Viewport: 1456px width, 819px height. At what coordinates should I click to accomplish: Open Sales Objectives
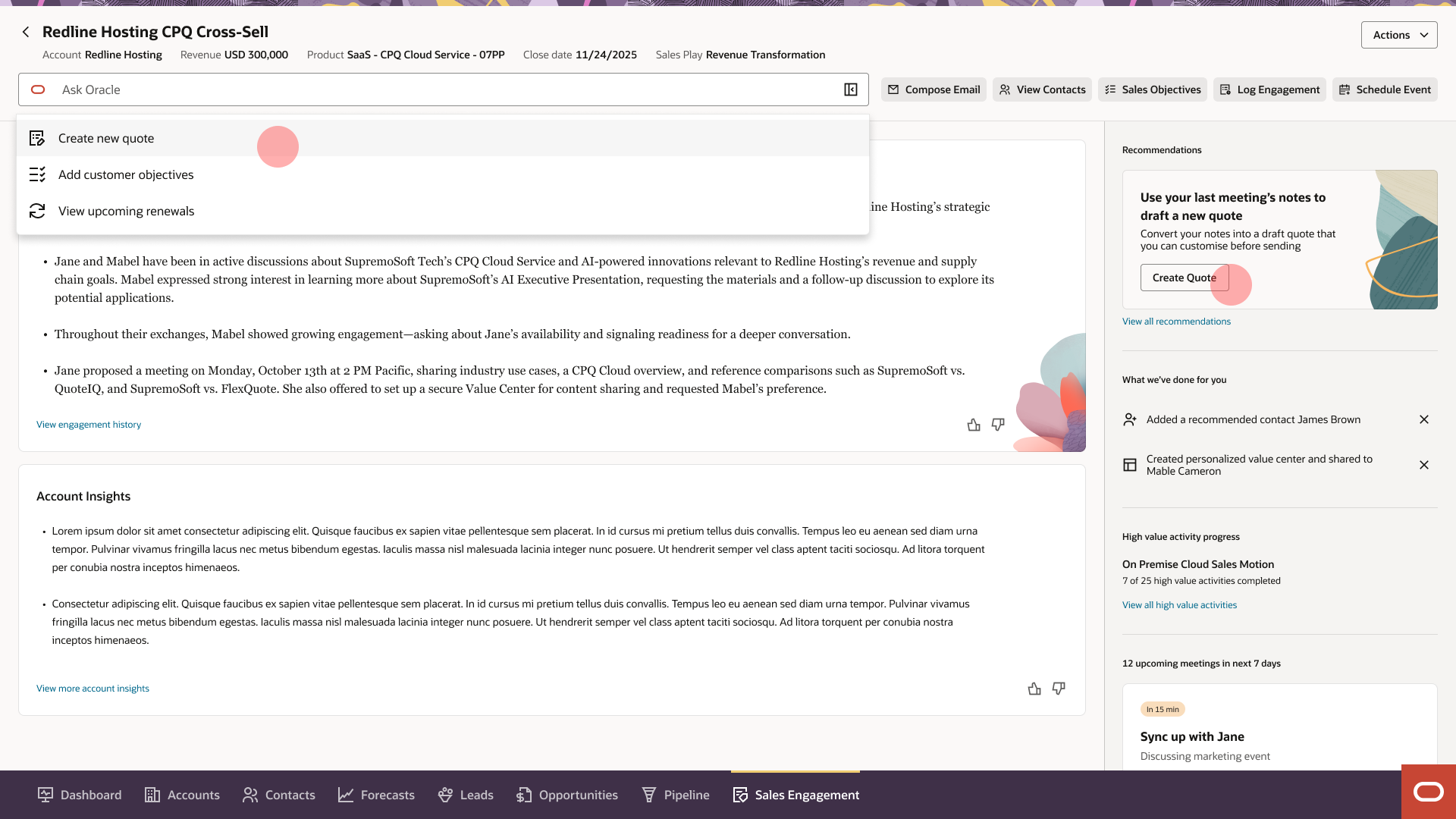(x=1153, y=89)
